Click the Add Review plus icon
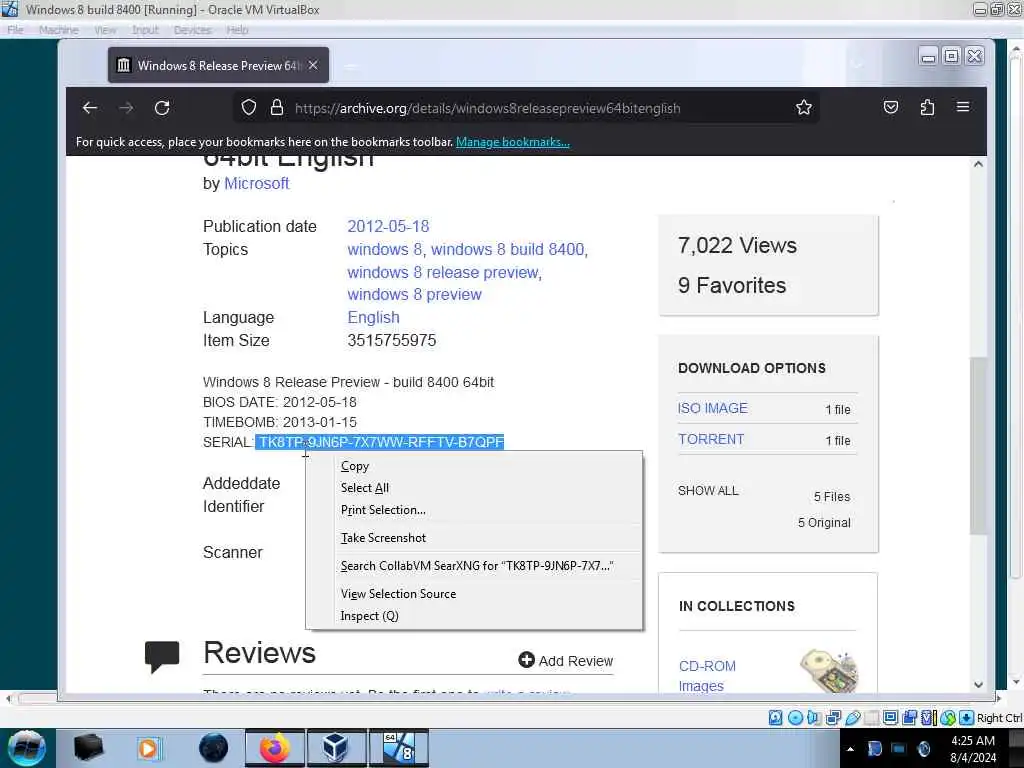1024x768 pixels. [x=526, y=660]
